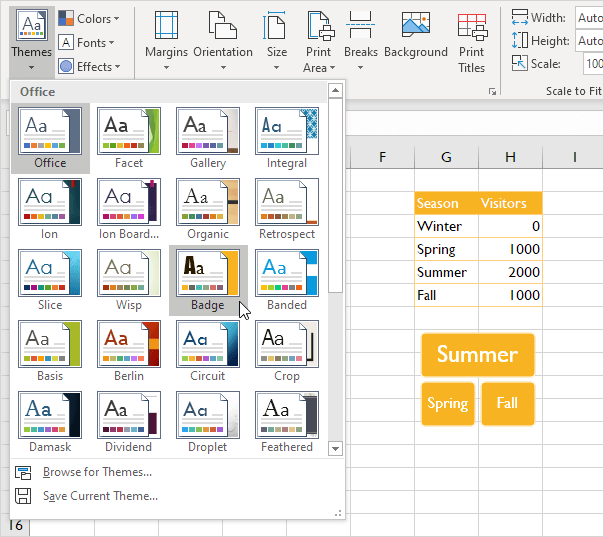Click the Themes button icon
This screenshot has height=537, width=604.
point(31,24)
